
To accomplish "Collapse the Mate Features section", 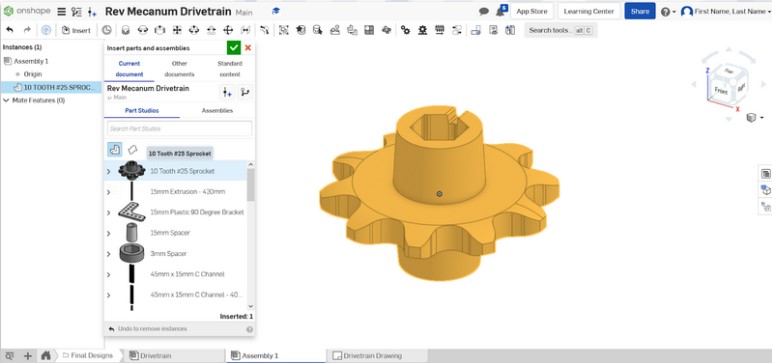I will (6, 100).
